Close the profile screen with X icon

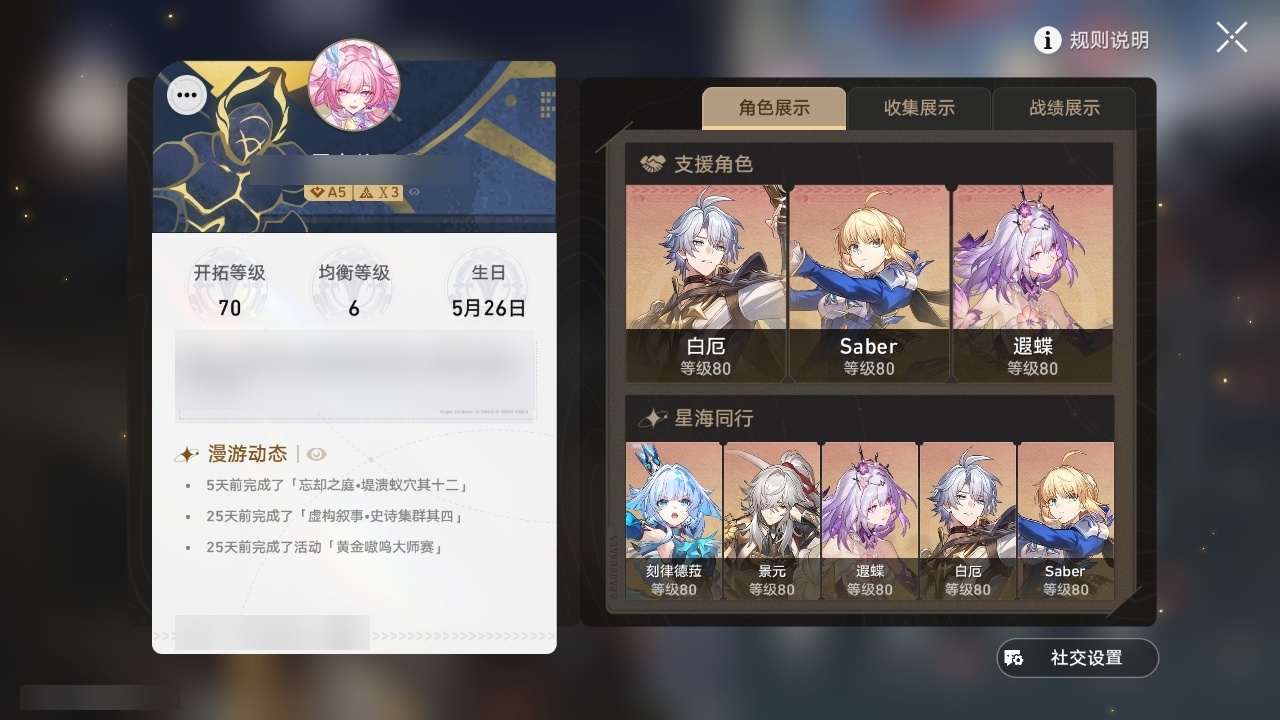pyautogui.click(x=1232, y=38)
